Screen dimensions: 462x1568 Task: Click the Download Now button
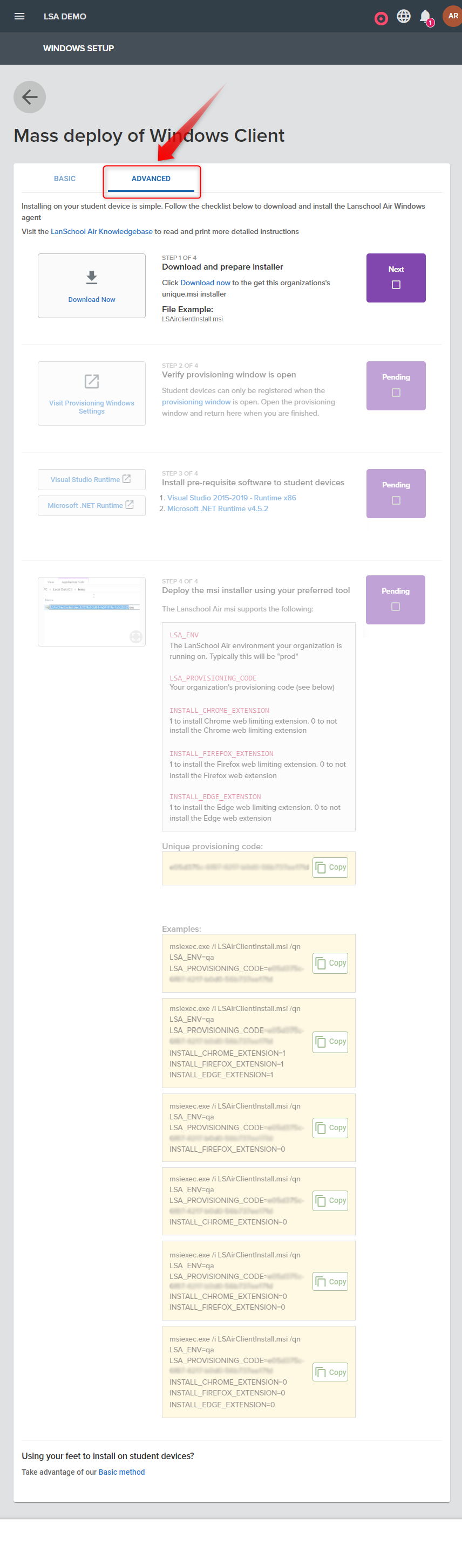point(91,299)
